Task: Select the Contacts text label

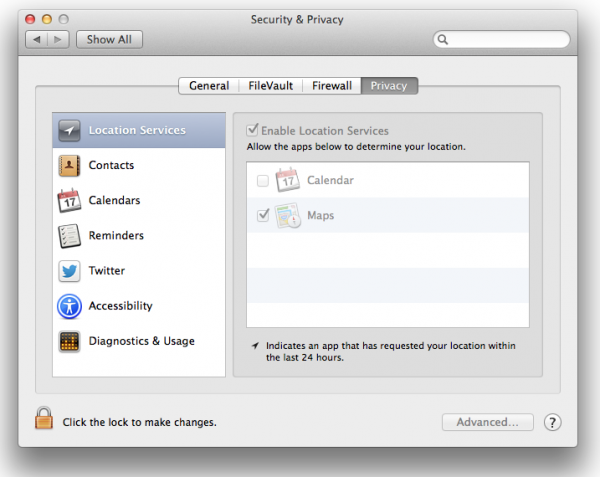Action: 111,165
